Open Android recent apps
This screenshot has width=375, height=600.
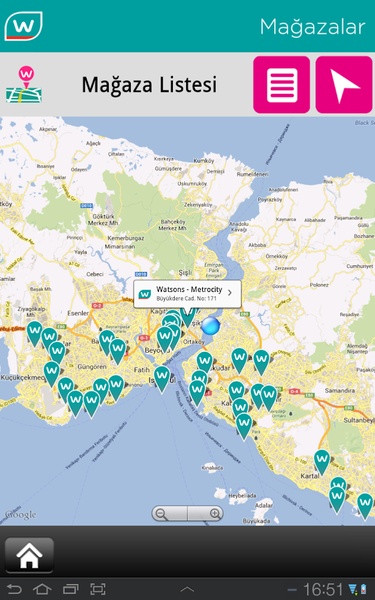(x=71, y=589)
